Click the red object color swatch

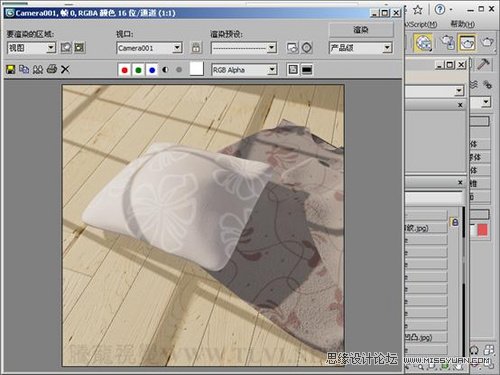[x=482, y=230]
